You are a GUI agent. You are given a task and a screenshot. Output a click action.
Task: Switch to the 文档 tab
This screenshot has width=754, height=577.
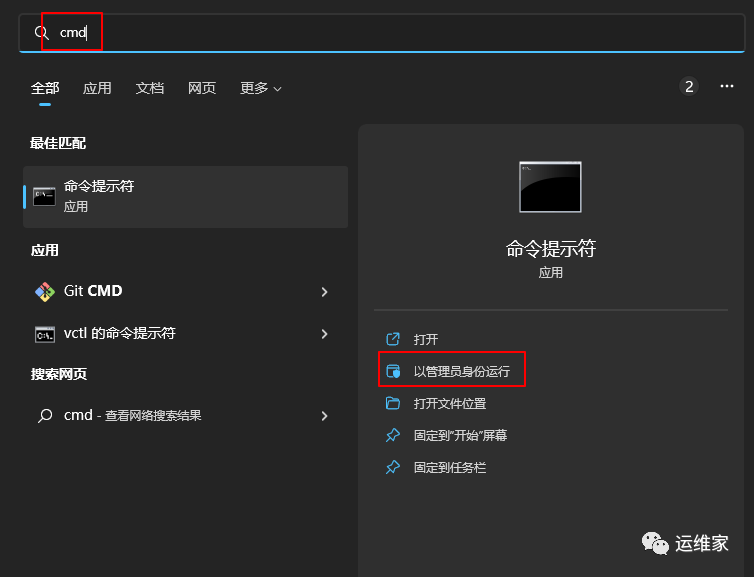(150, 88)
